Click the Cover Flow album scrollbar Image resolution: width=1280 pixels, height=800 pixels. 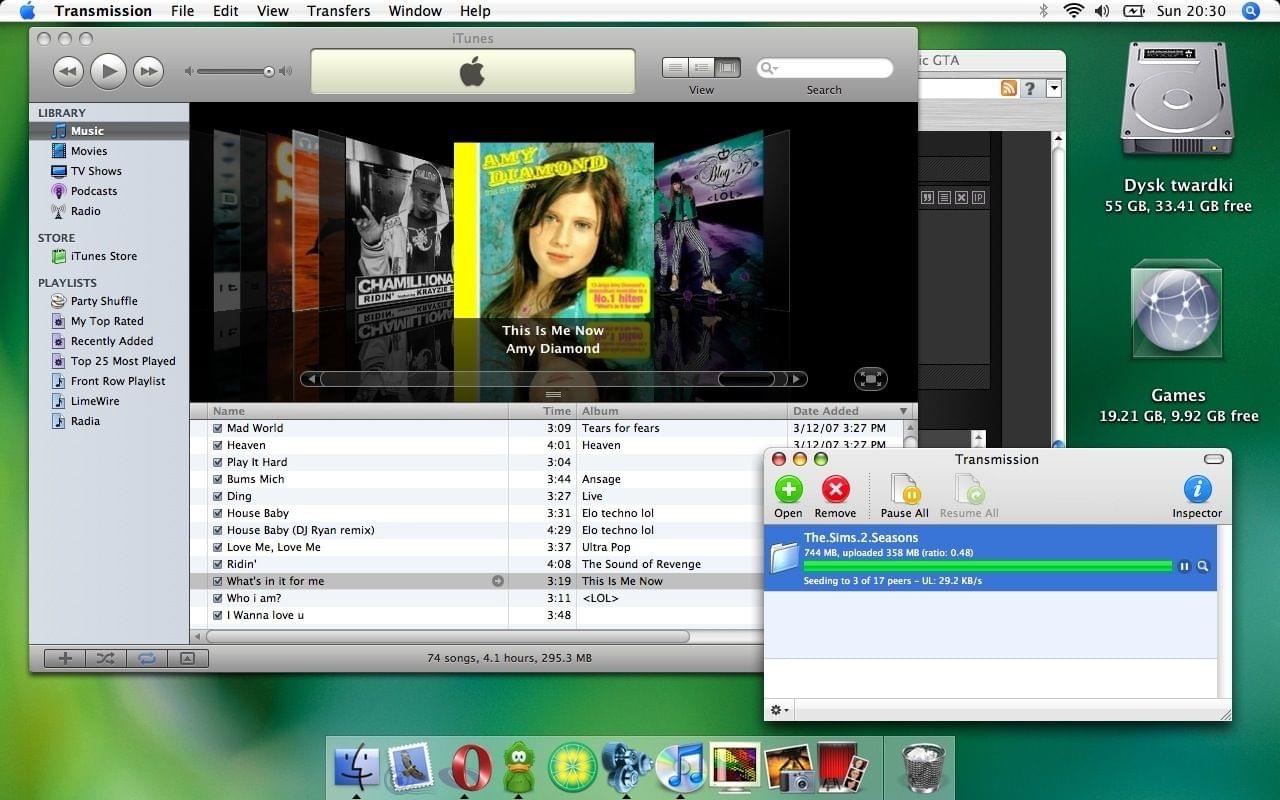pos(553,379)
